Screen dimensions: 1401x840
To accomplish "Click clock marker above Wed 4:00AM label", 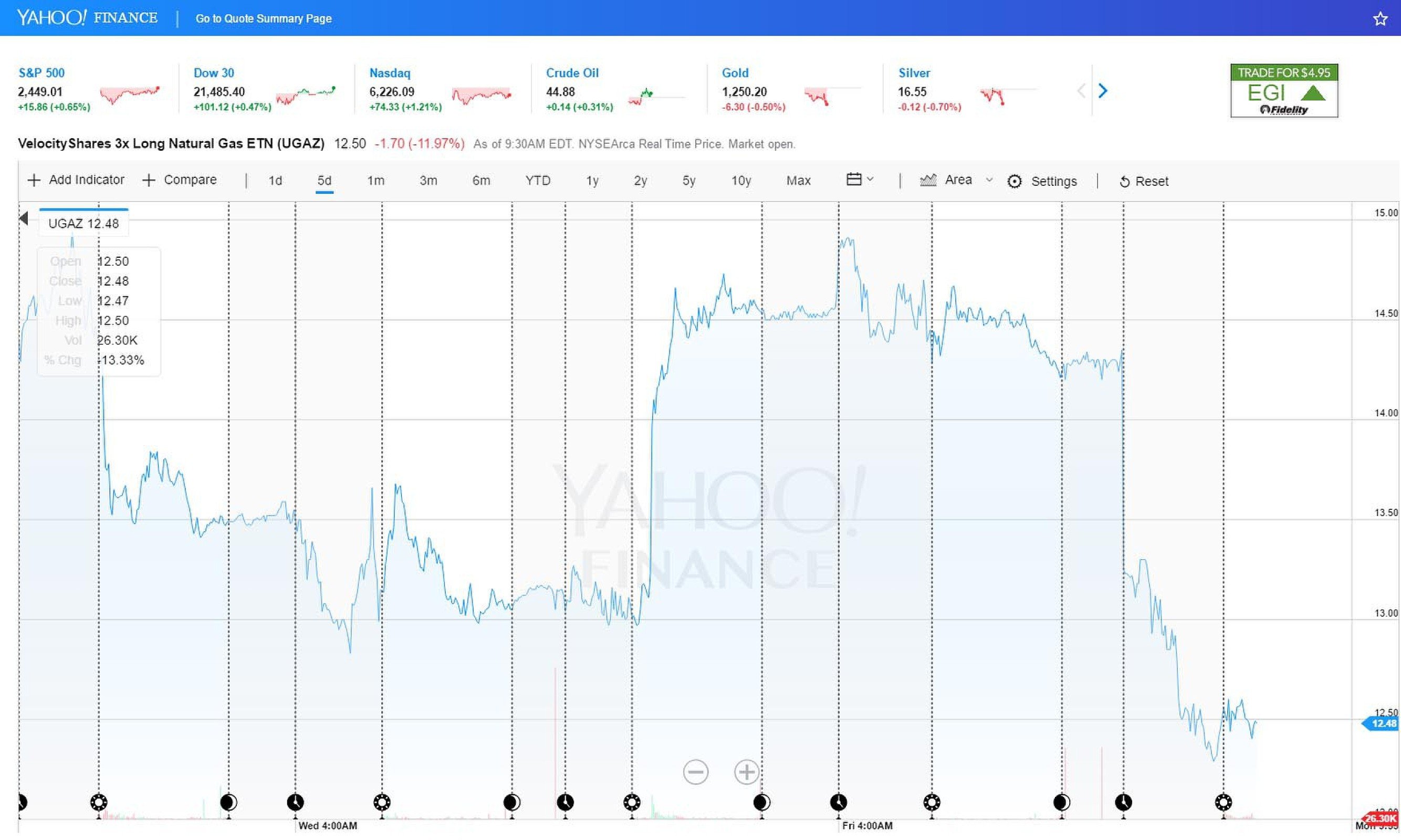I will coord(295,802).
